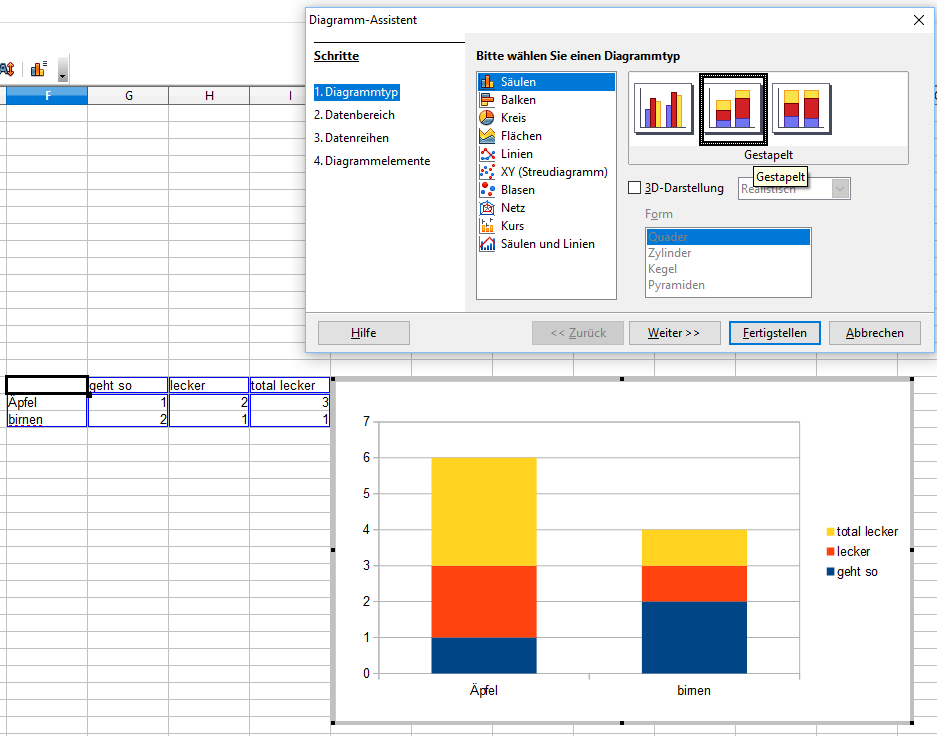Select column header F
The width and height of the screenshot is (937, 736).
tap(47, 96)
